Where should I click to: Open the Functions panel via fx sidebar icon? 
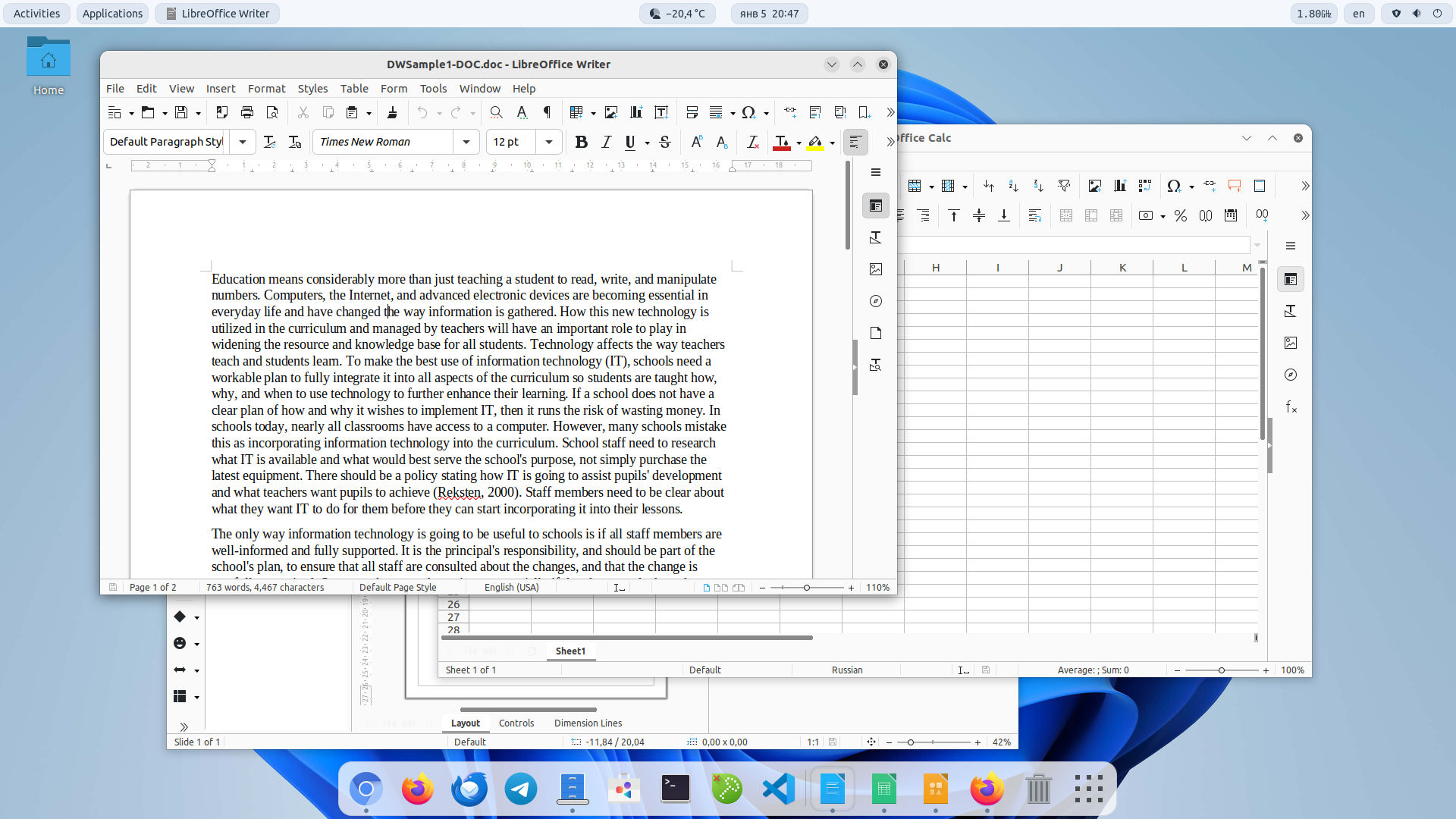click(x=1291, y=407)
